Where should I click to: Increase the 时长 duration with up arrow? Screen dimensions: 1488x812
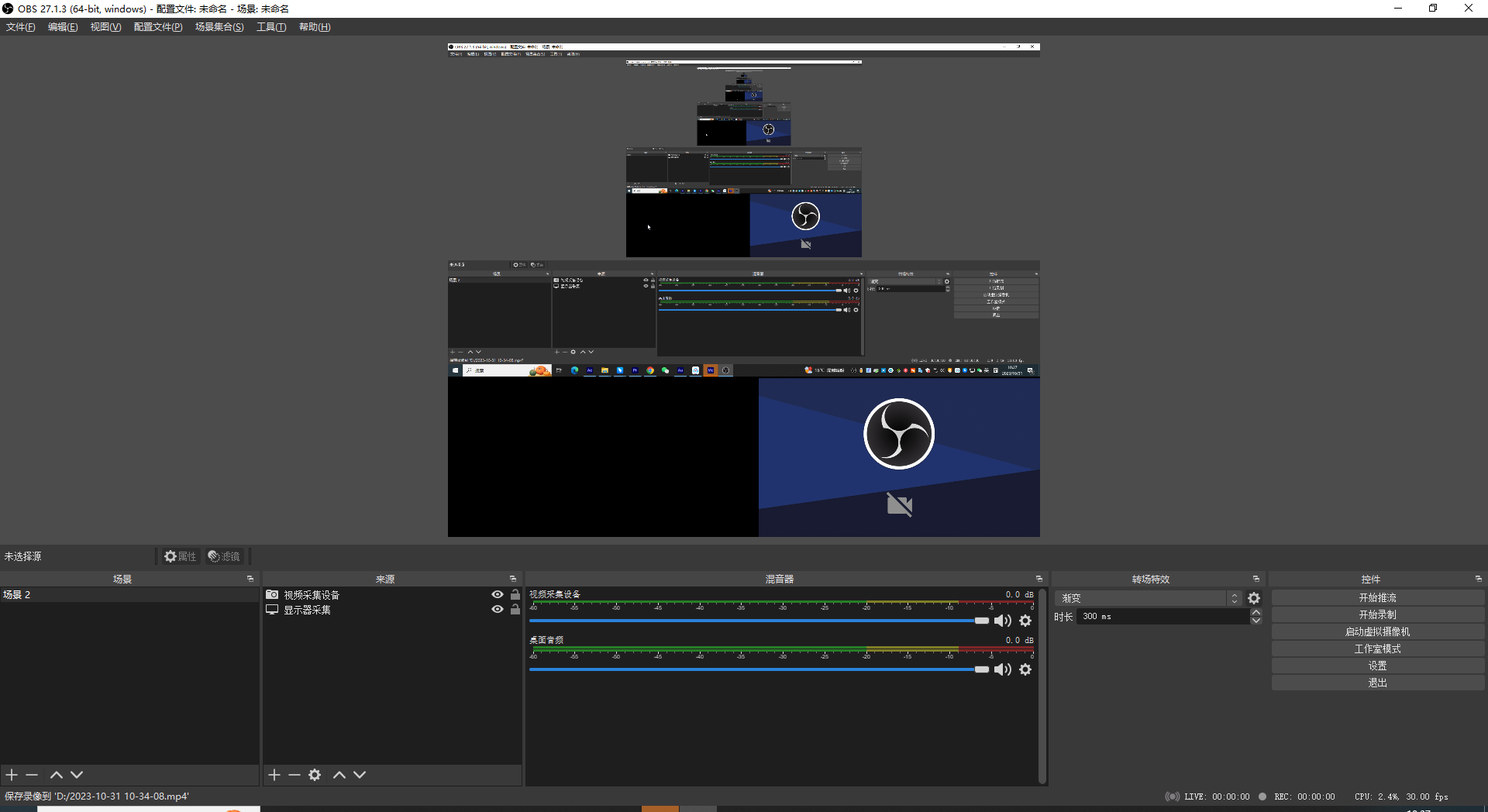click(1256, 612)
